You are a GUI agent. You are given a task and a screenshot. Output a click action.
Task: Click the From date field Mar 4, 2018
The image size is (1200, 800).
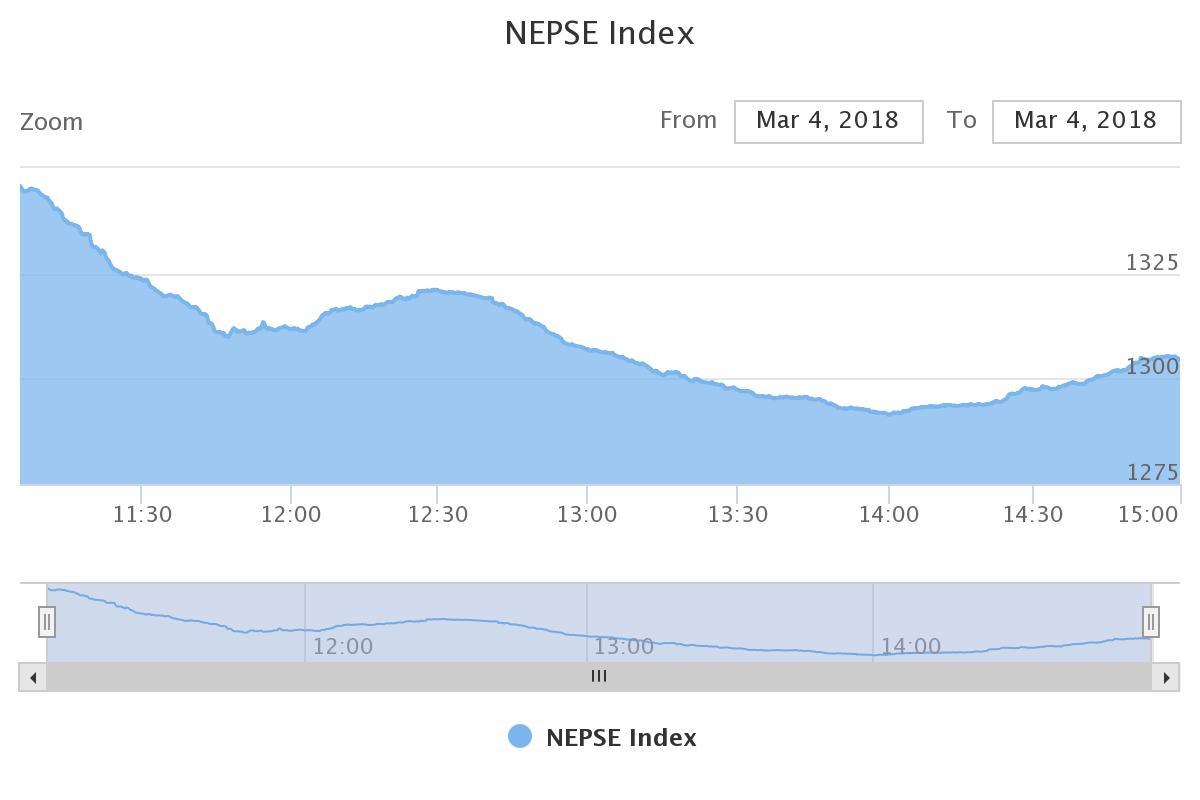click(x=828, y=121)
